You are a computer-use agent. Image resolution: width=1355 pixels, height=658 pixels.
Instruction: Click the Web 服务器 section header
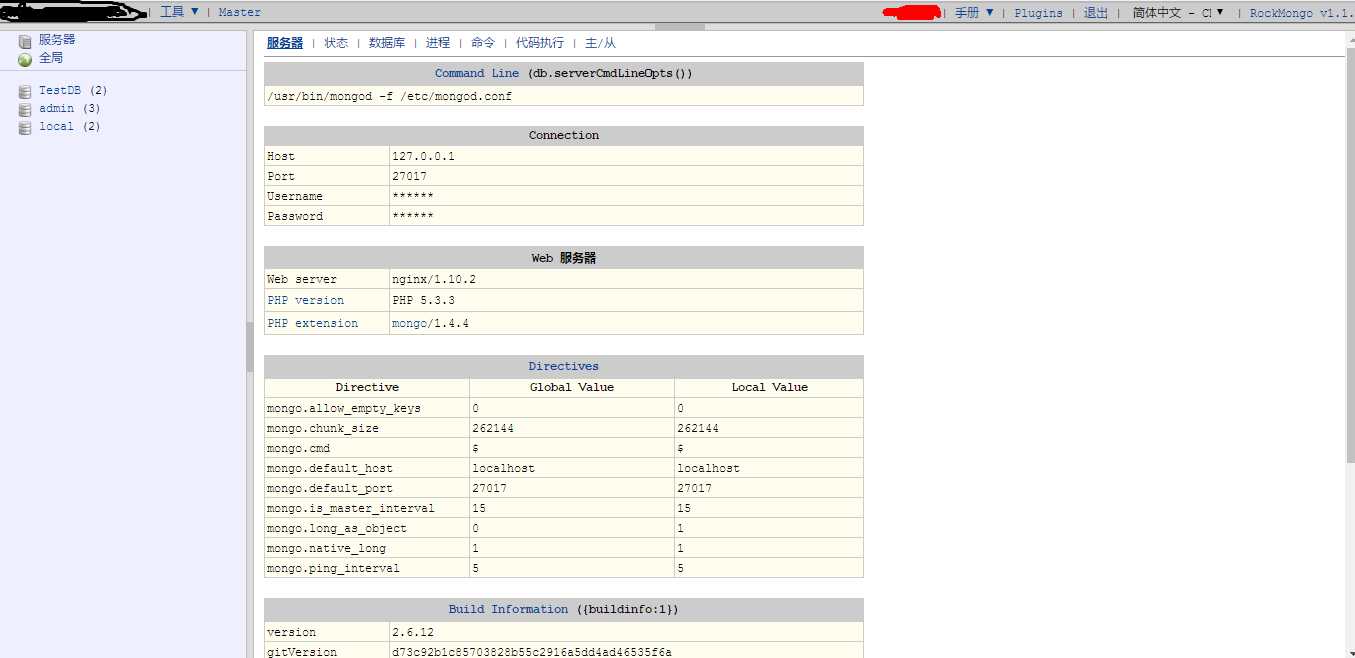(564, 257)
